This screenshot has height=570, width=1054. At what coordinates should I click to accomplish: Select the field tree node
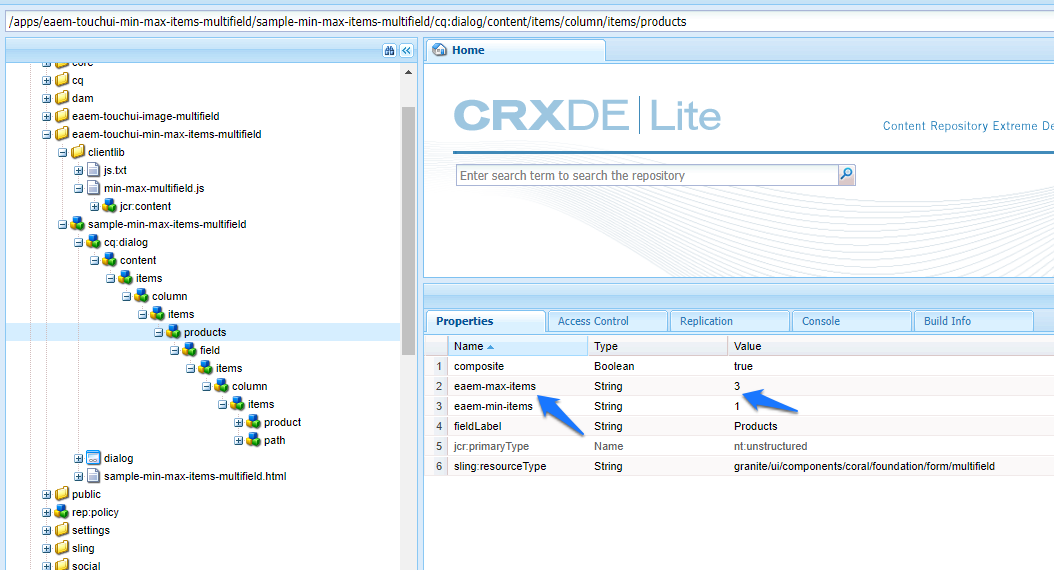point(210,350)
